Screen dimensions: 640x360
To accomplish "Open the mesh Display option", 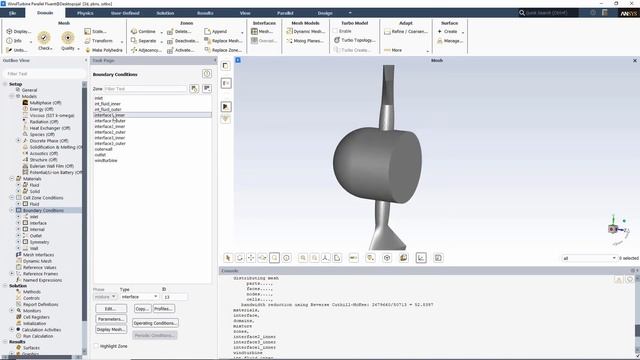I will (x=18, y=31).
